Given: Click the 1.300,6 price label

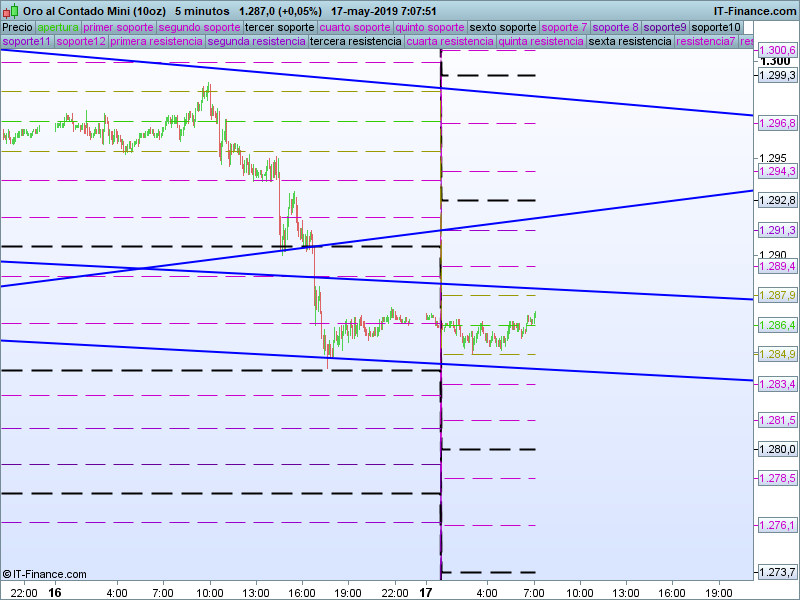Looking at the screenshot, I should (x=777, y=51).
